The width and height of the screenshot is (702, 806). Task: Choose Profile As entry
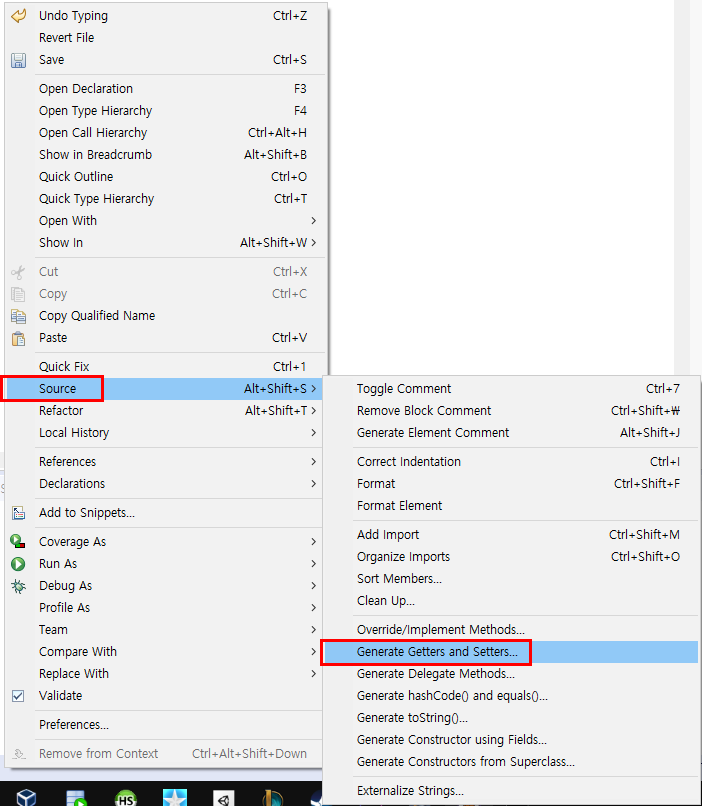[163, 608]
